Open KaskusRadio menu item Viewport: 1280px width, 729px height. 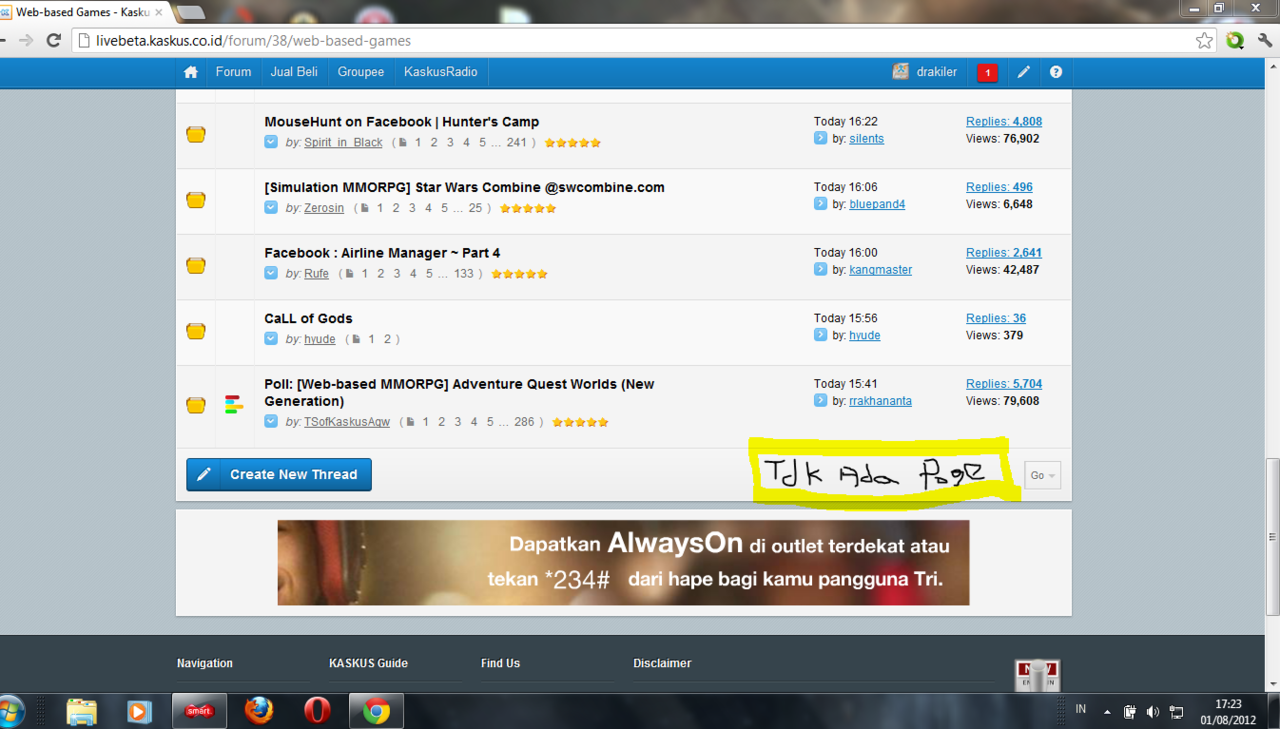(x=441, y=72)
